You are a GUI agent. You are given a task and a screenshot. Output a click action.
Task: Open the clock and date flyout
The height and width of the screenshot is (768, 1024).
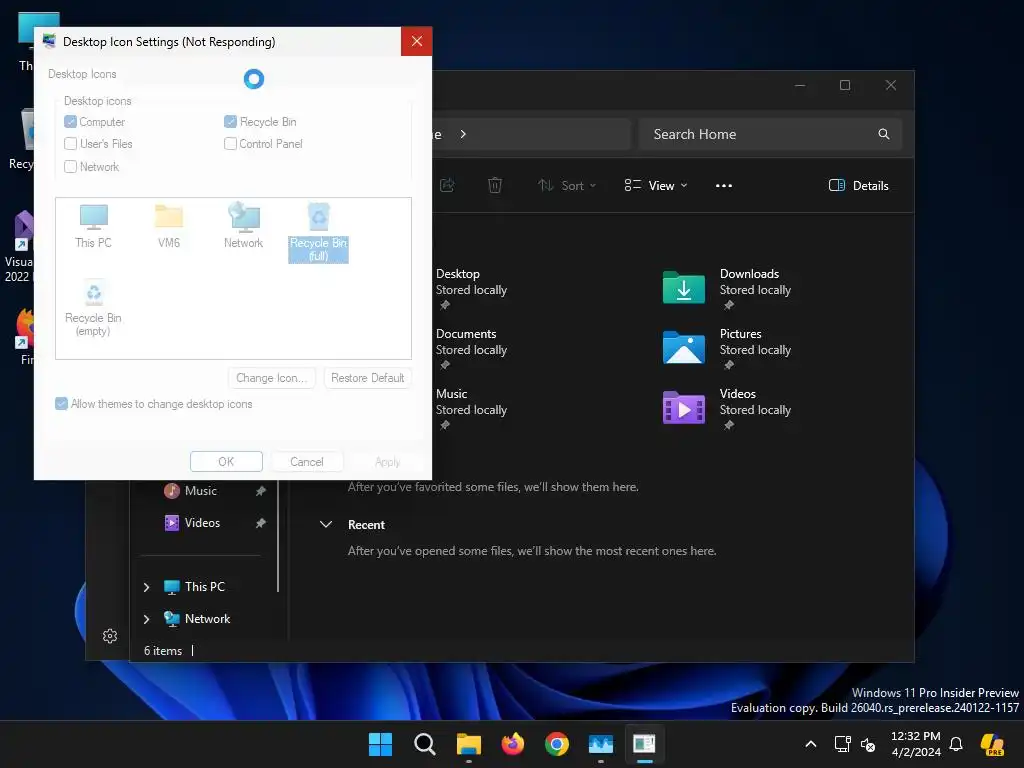(916, 744)
